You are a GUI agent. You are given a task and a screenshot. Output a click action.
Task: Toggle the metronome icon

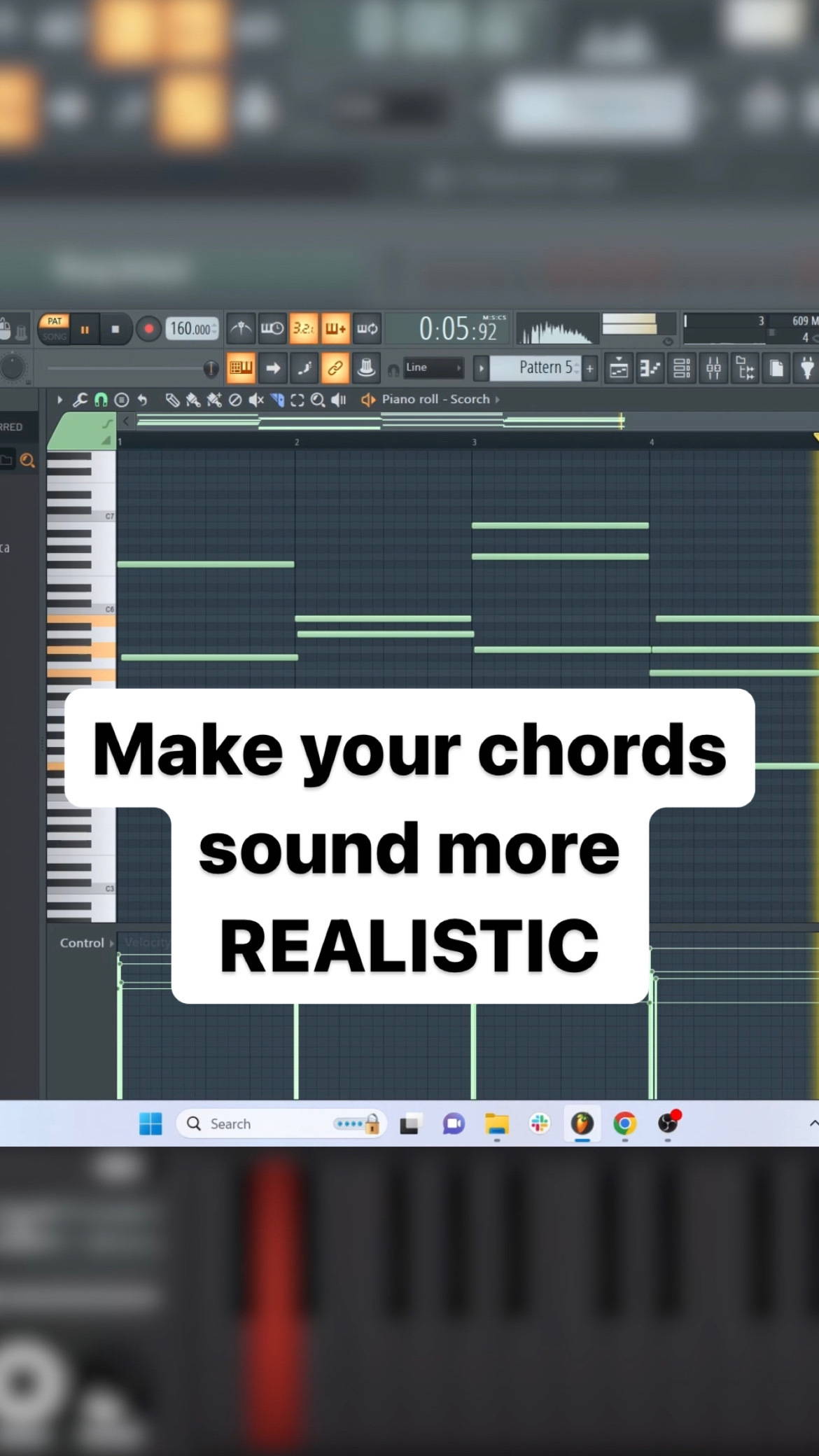pos(241,328)
